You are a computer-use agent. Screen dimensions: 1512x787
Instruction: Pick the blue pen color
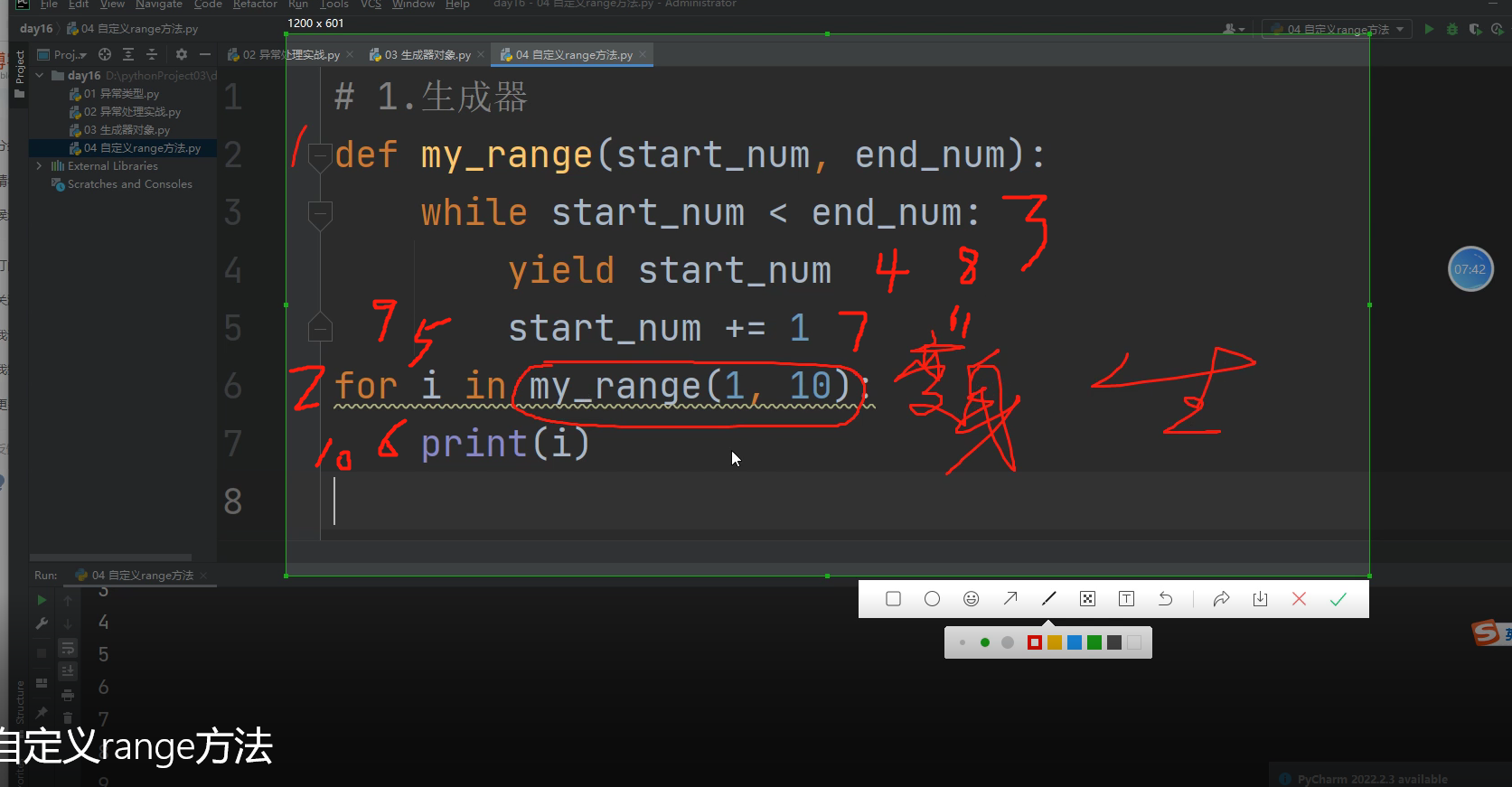point(1075,642)
